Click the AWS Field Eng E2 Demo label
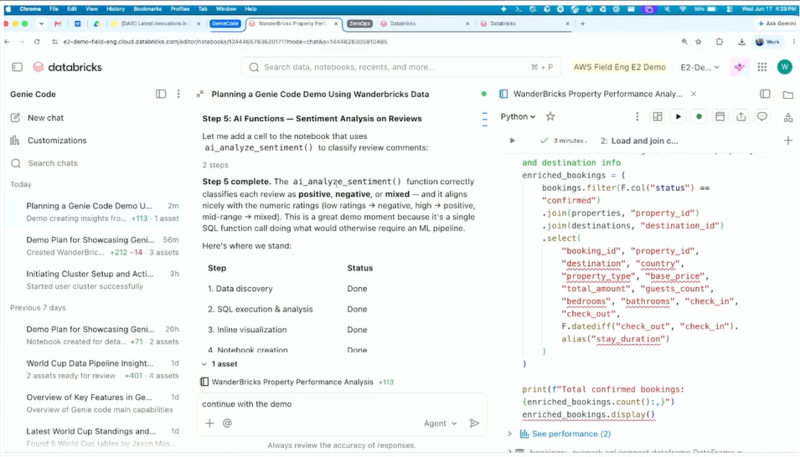The height and width of the screenshot is (457, 800). 619,67
